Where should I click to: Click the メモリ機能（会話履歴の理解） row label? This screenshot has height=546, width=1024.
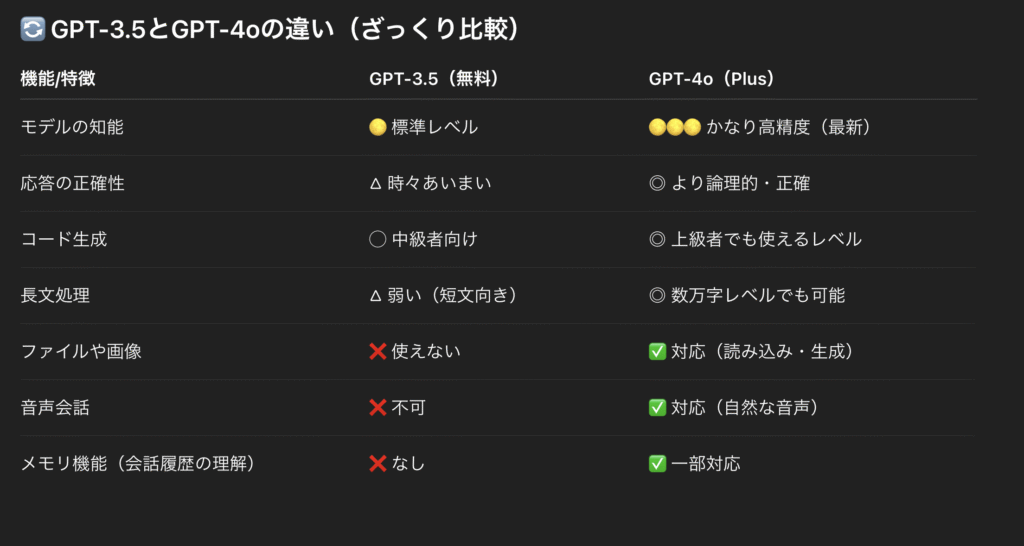tap(137, 464)
